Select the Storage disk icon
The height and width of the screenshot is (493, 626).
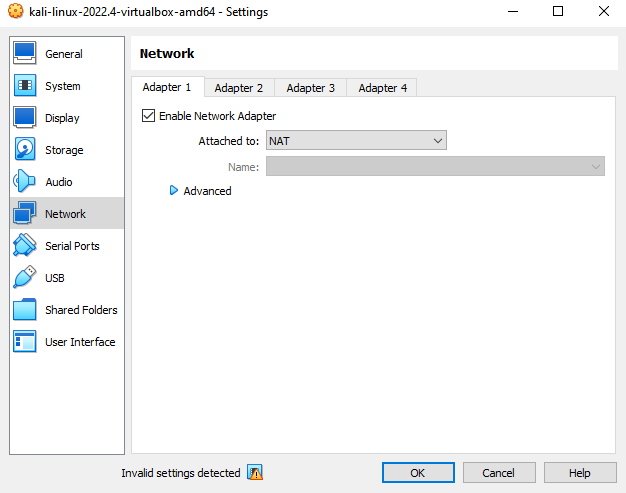coord(25,150)
